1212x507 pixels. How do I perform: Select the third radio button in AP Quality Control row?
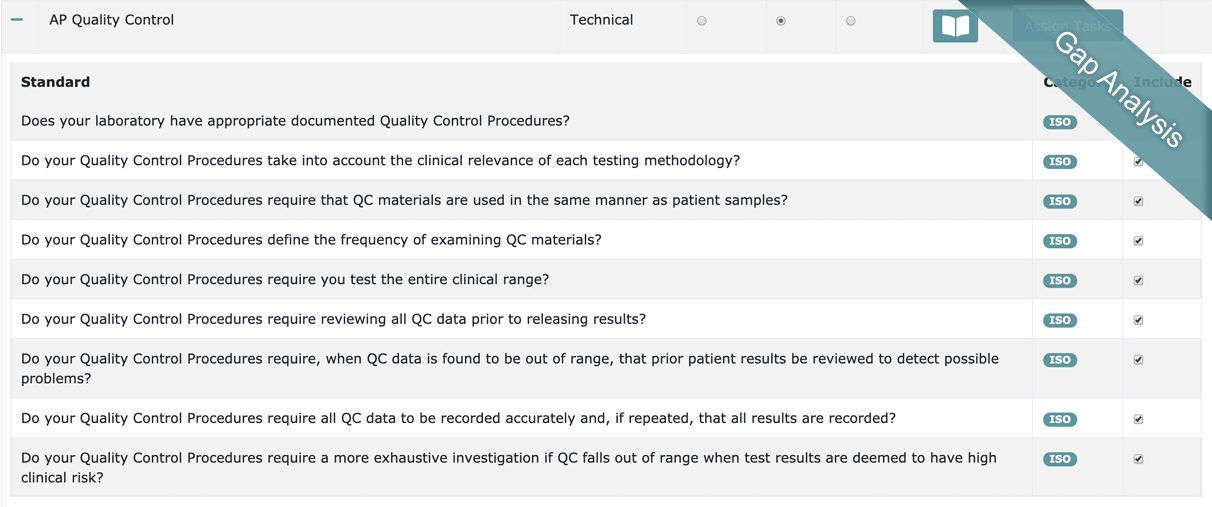[851, 21]
